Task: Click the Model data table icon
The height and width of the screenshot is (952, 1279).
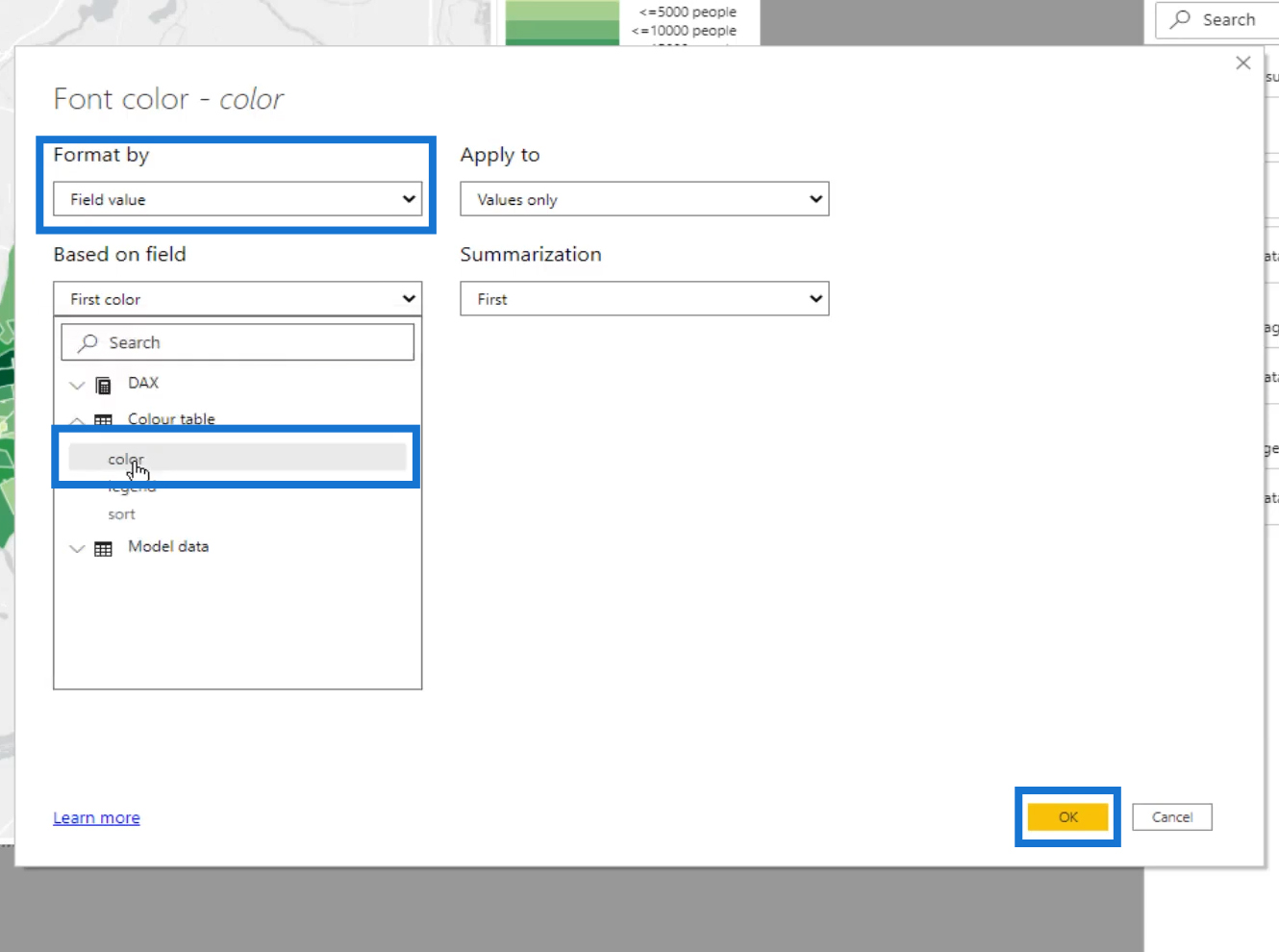Action: [x=104, y=549]
